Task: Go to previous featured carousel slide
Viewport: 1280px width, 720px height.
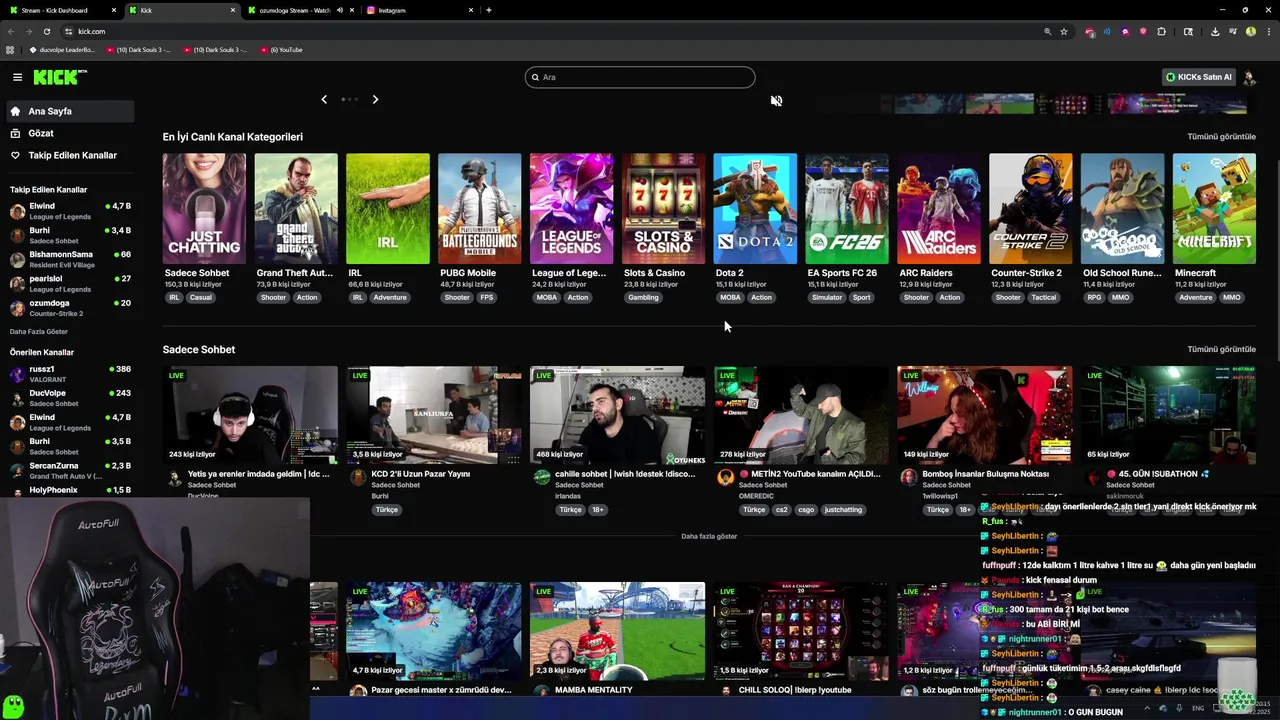Action: [x=324, y=99]
